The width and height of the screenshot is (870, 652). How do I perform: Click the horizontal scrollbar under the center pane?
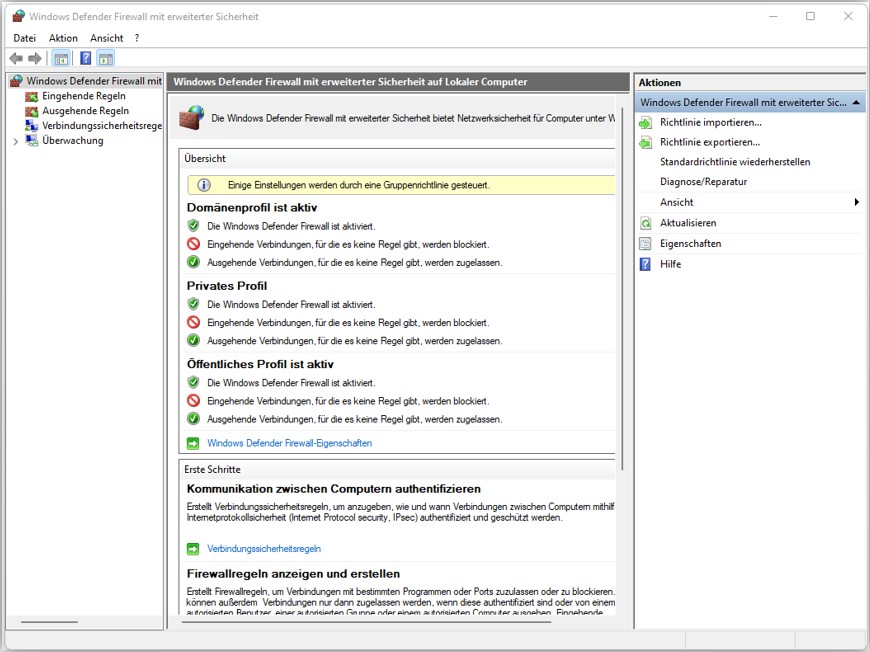pos(366,622)
